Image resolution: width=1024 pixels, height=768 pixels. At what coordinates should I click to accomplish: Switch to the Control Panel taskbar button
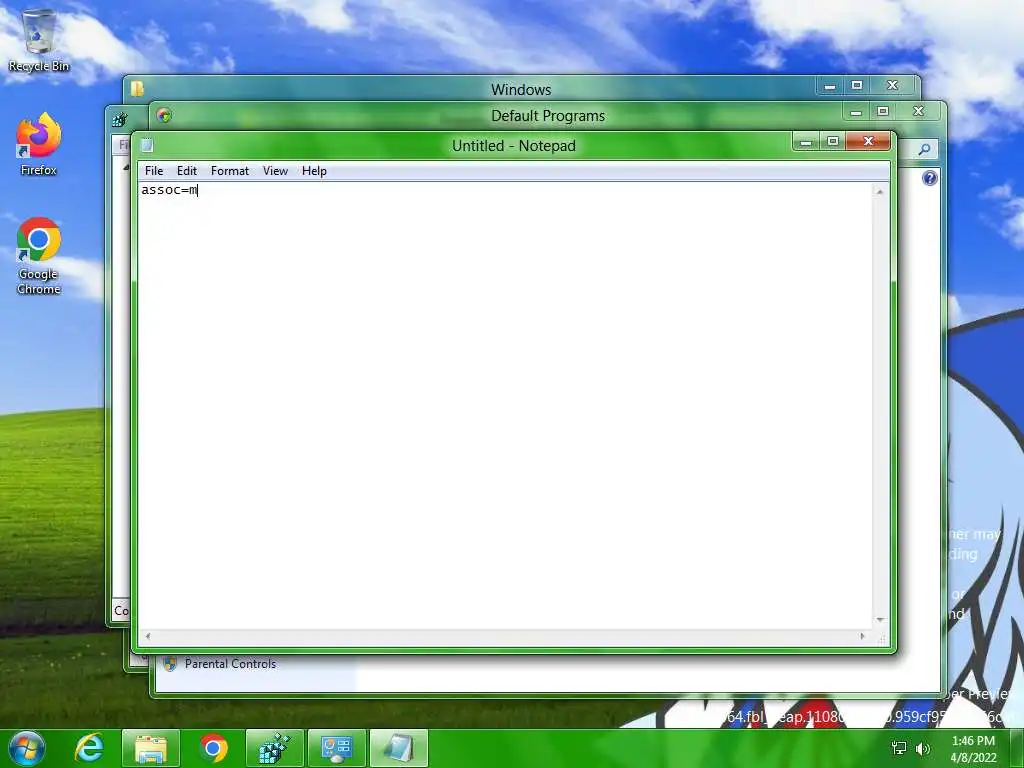click(x=336, y=748)
